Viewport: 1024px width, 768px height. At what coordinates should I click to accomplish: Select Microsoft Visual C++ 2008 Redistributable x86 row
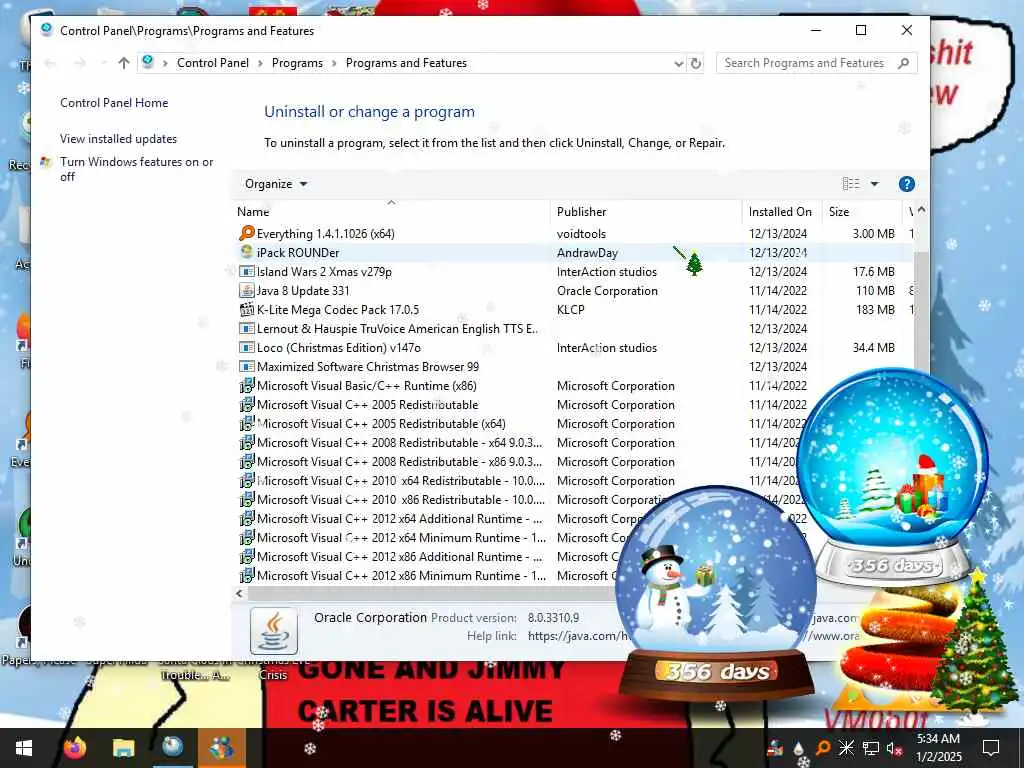coord(518,462)
